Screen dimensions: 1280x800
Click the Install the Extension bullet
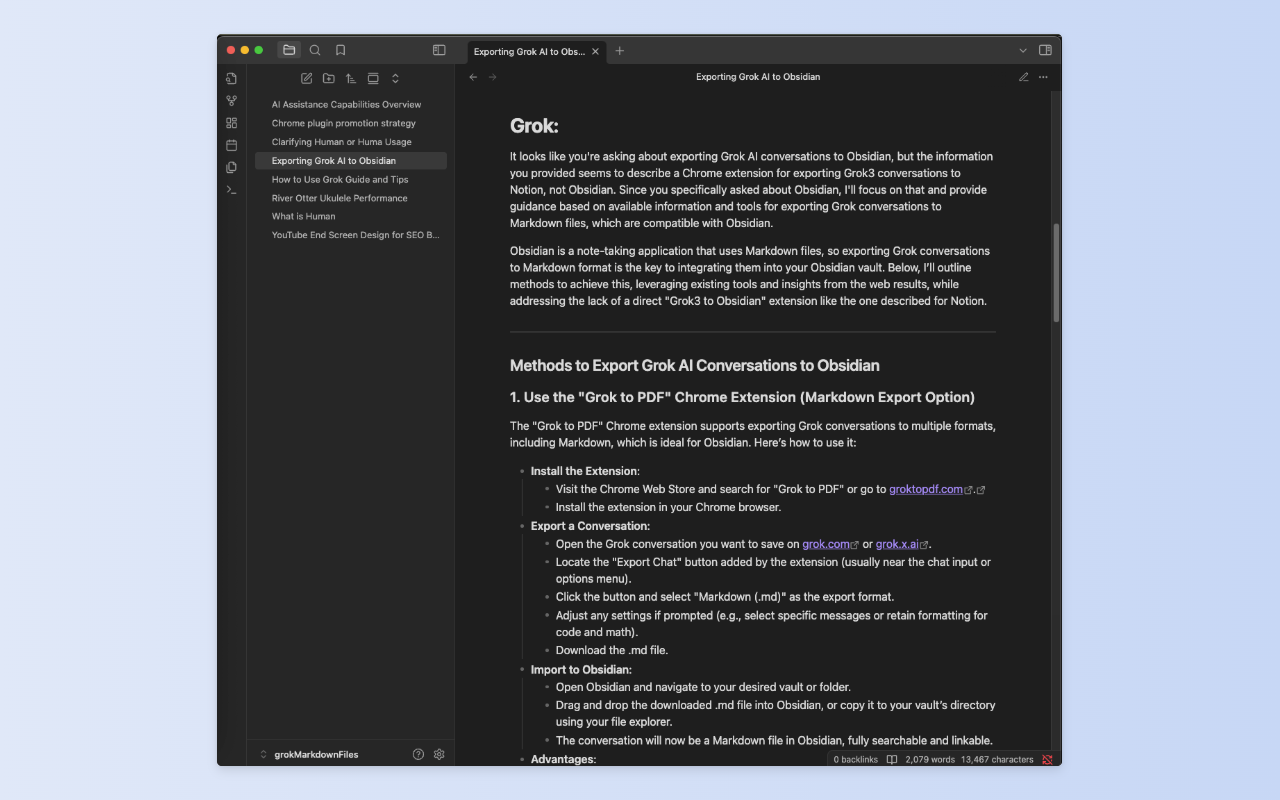585,471
